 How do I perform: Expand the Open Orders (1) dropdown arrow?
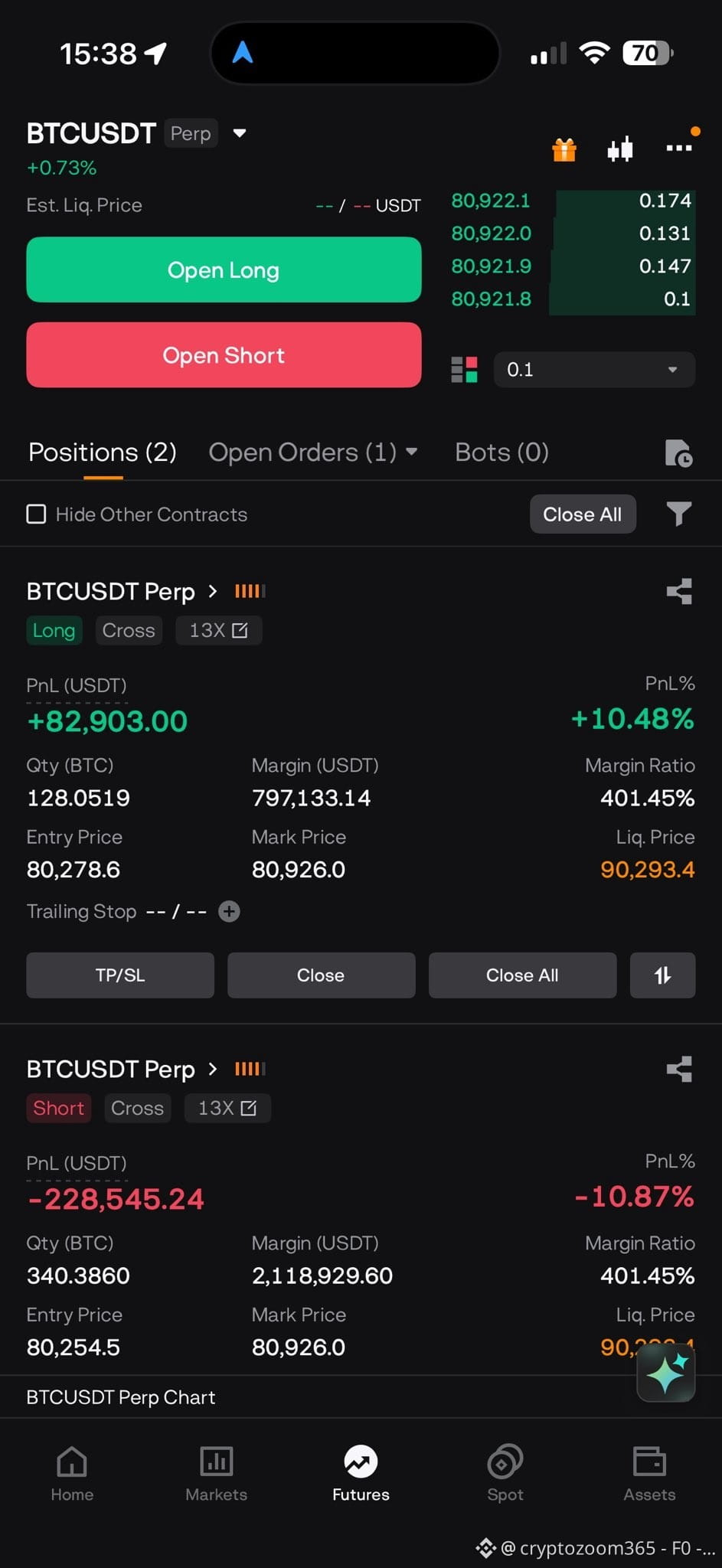(x=411, y=452)
